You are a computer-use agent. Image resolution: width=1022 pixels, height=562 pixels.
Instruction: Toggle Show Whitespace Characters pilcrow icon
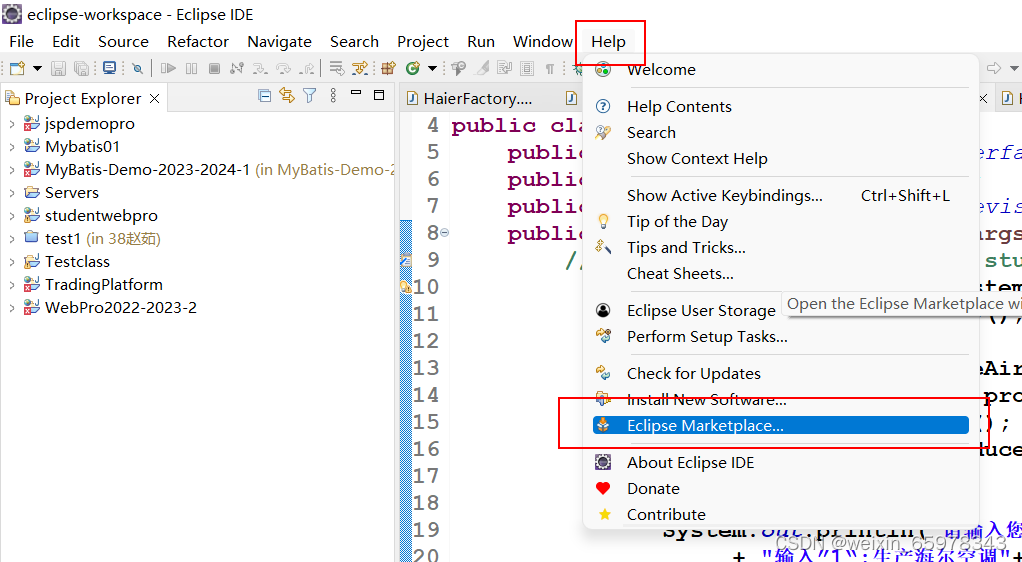pos(549,68)
